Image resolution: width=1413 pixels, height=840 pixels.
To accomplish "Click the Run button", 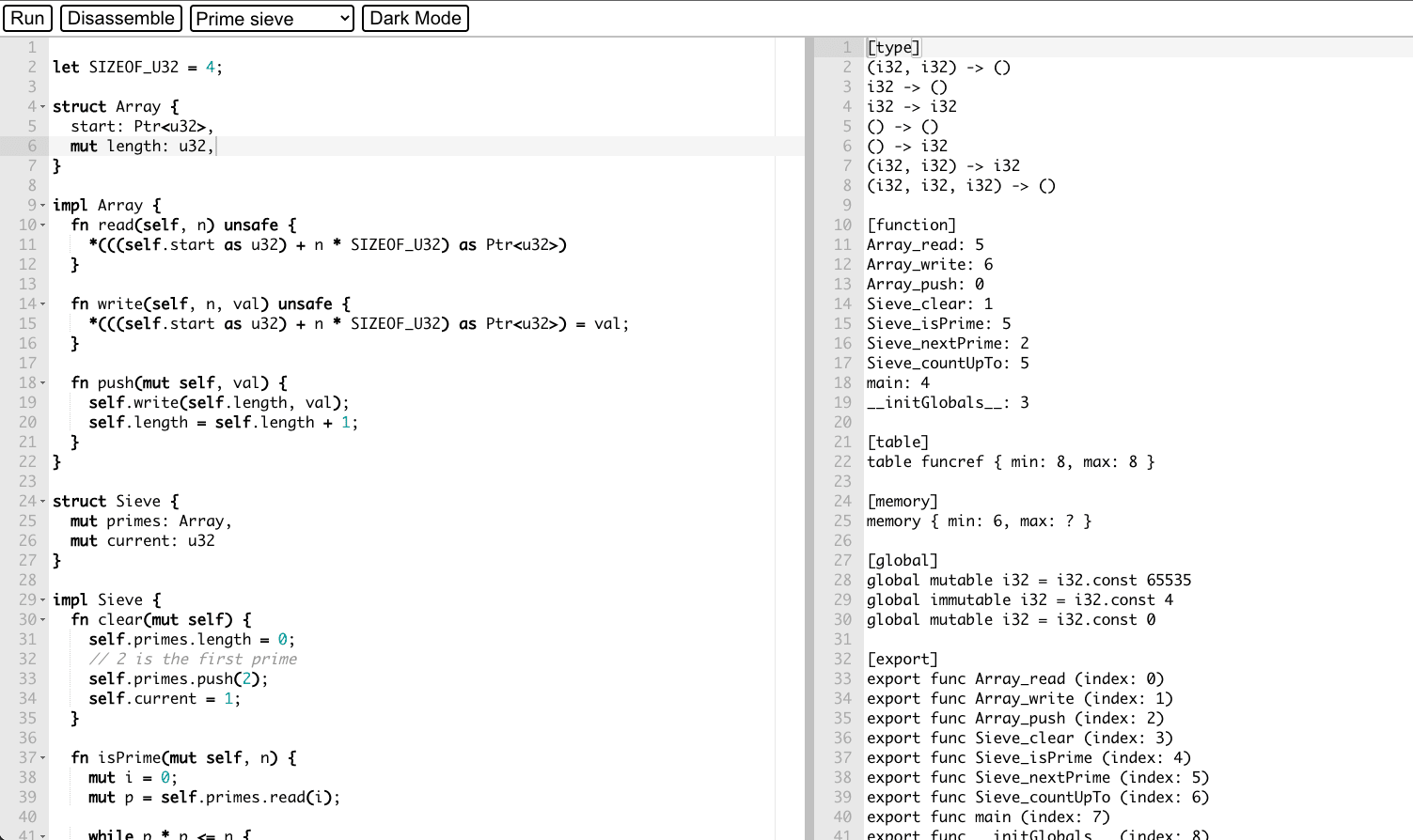I will pyautogui.click(x=27, y=19).
